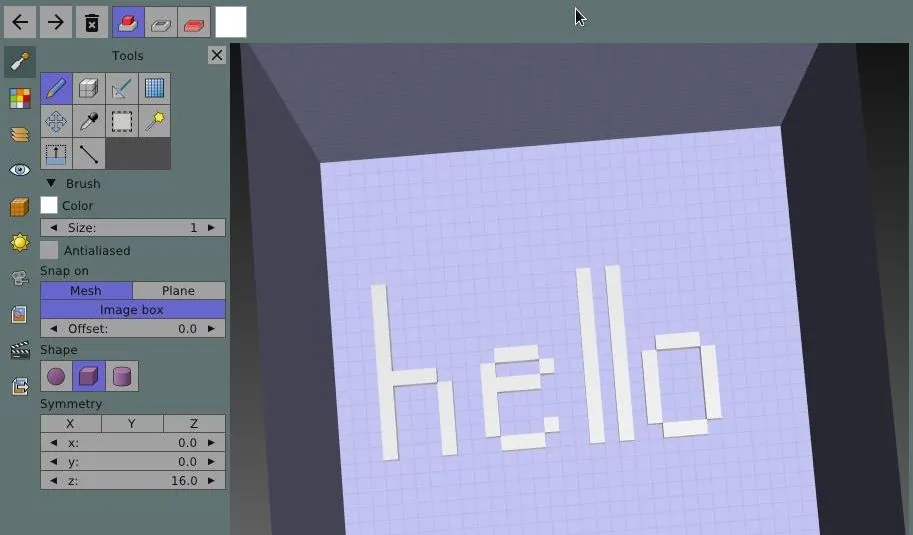
Task: Toggle symmetry on the Y axis
Action: tap(132, 424)
